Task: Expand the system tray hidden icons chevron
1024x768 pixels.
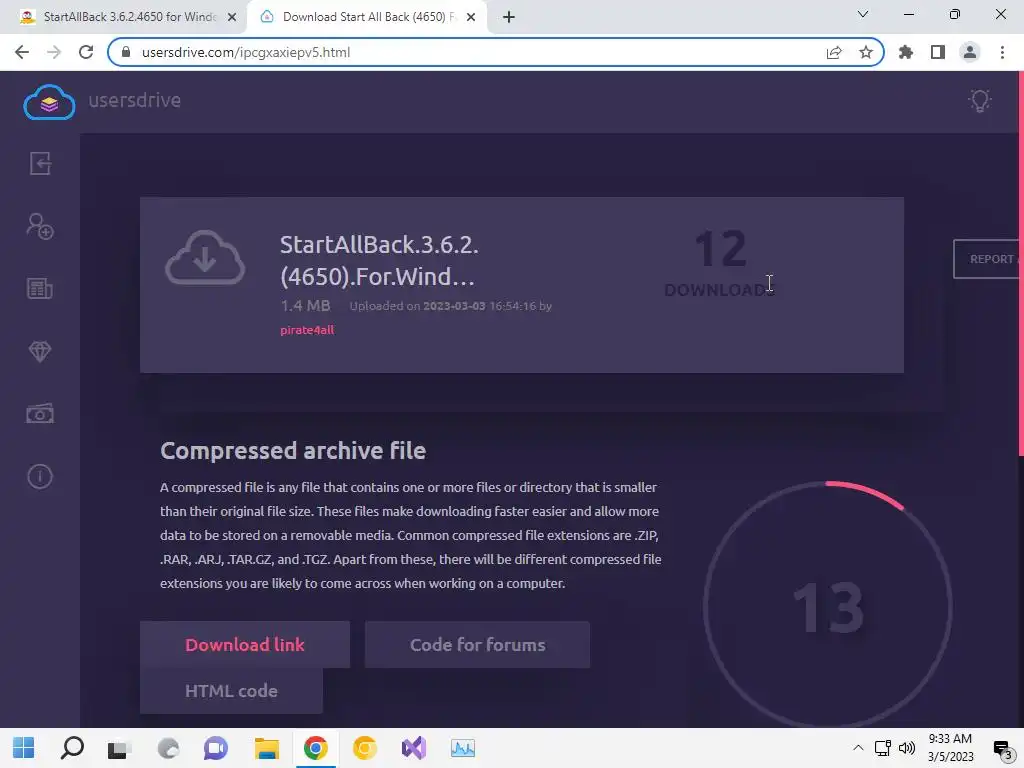Action: (x=858, y=748)
